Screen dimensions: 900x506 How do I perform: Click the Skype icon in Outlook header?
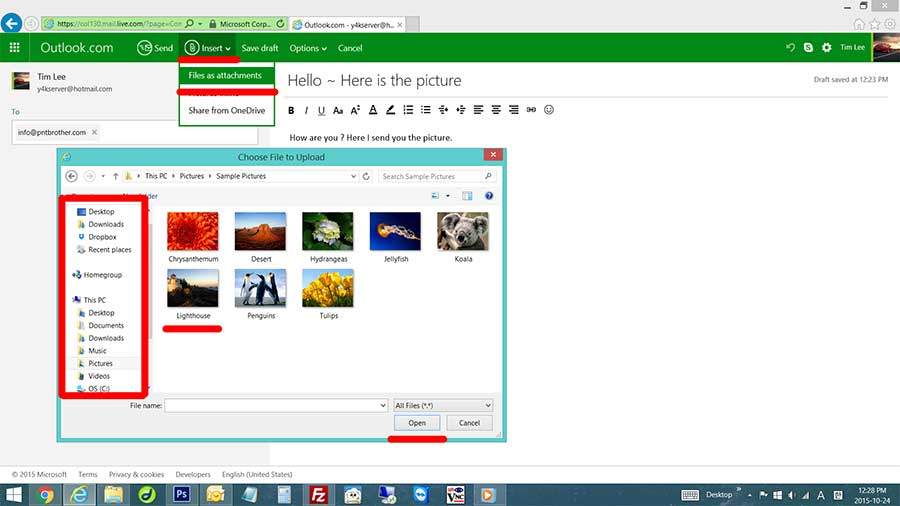pyautogui.click(x=808, y=48)
